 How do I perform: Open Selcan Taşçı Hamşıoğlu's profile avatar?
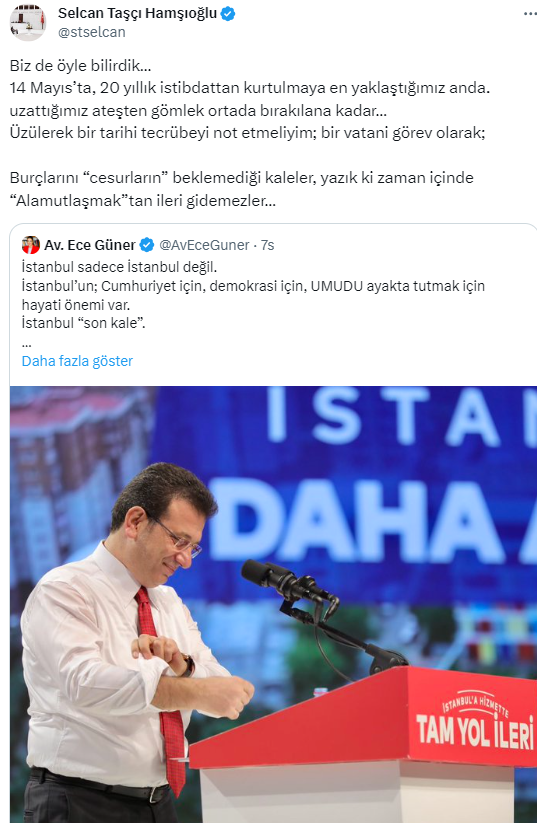[28, 22]
